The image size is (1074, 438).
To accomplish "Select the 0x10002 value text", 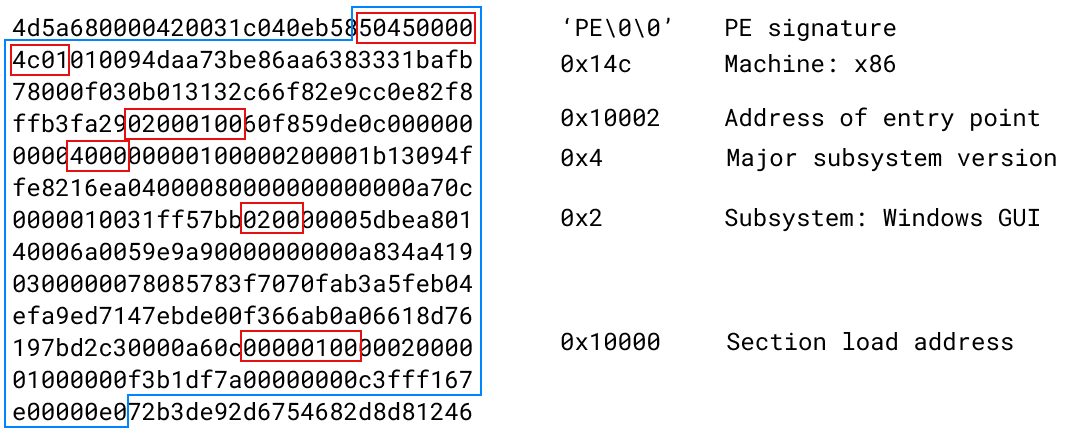I will point(610,119).
